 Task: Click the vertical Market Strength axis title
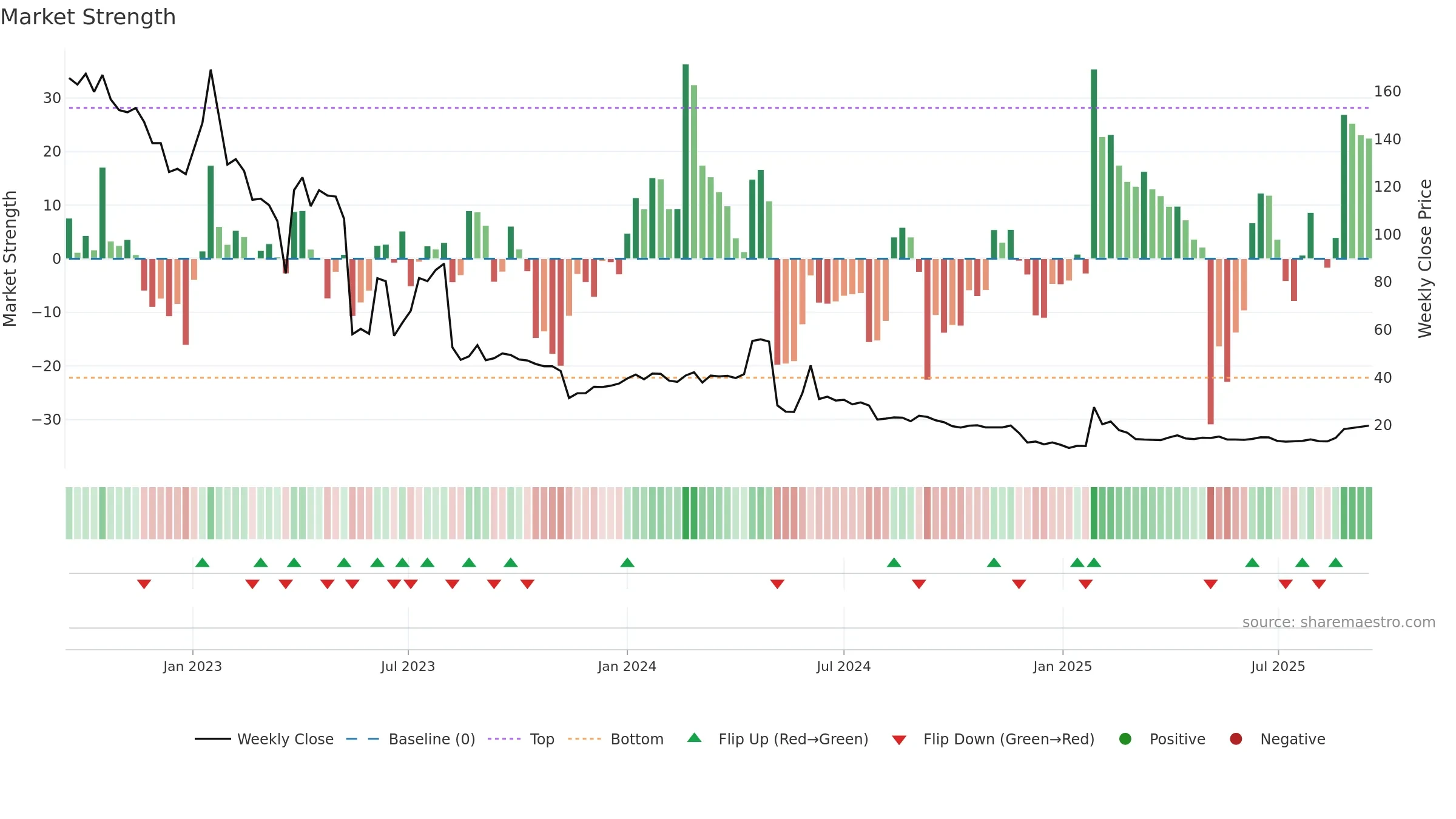[10, 258]
